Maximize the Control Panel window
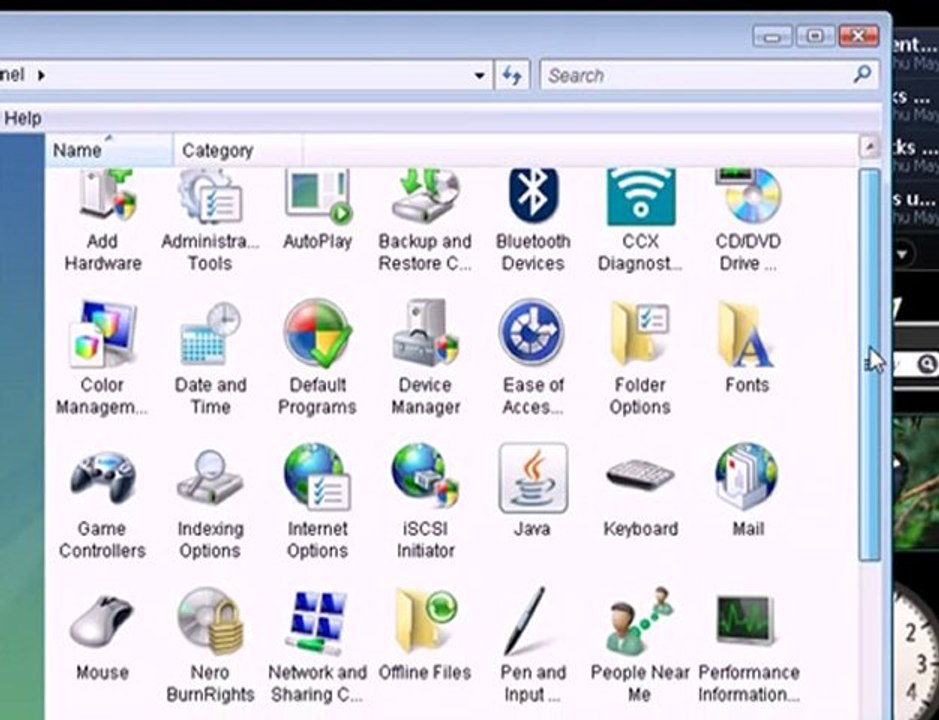The width and height of the screenshot is (939, 720). pos(815,37)
